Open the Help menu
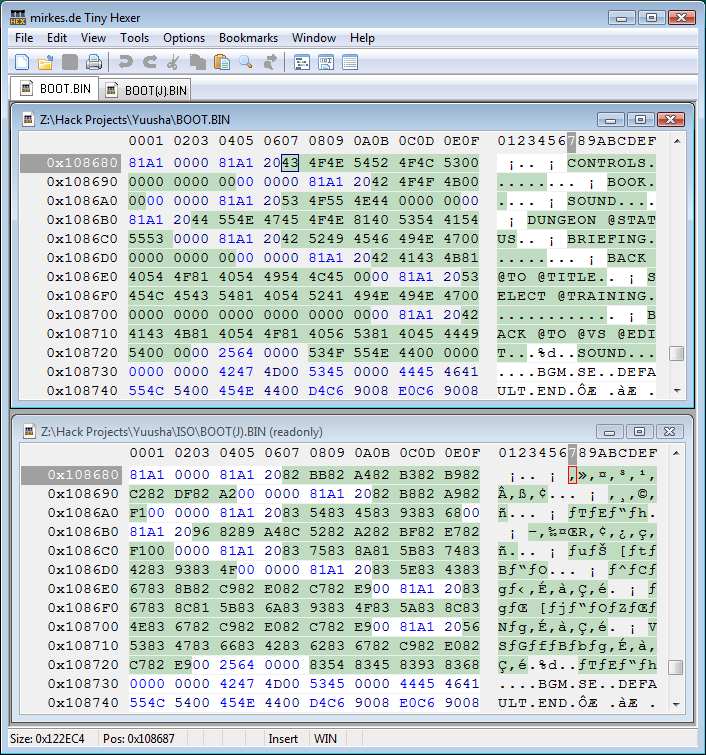This screenshot has height=755, width=706. coord(362,38)
